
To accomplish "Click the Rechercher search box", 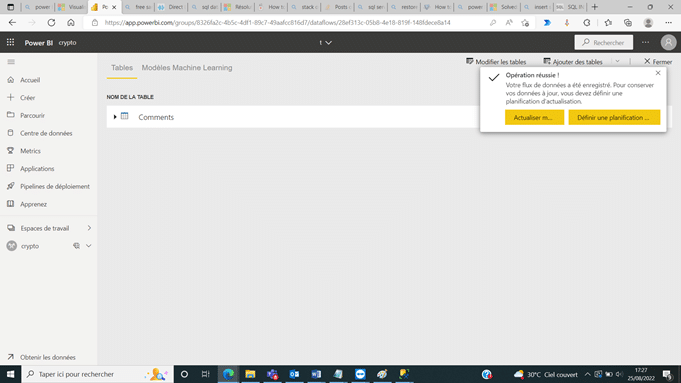I will coord(604,43).
